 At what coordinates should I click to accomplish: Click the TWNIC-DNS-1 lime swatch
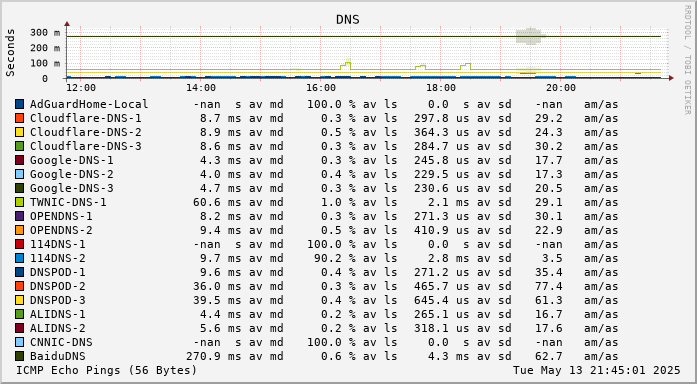20,202
